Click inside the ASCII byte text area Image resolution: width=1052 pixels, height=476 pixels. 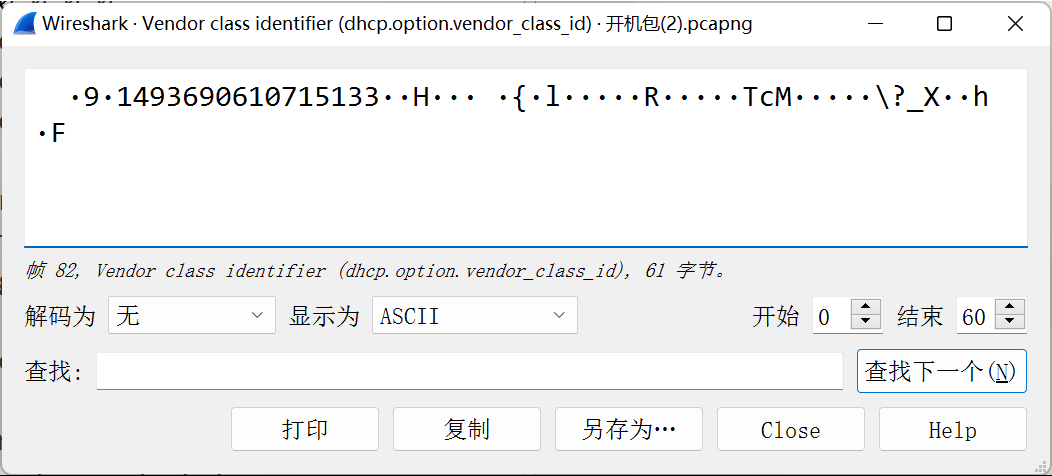tap(525, 158)
